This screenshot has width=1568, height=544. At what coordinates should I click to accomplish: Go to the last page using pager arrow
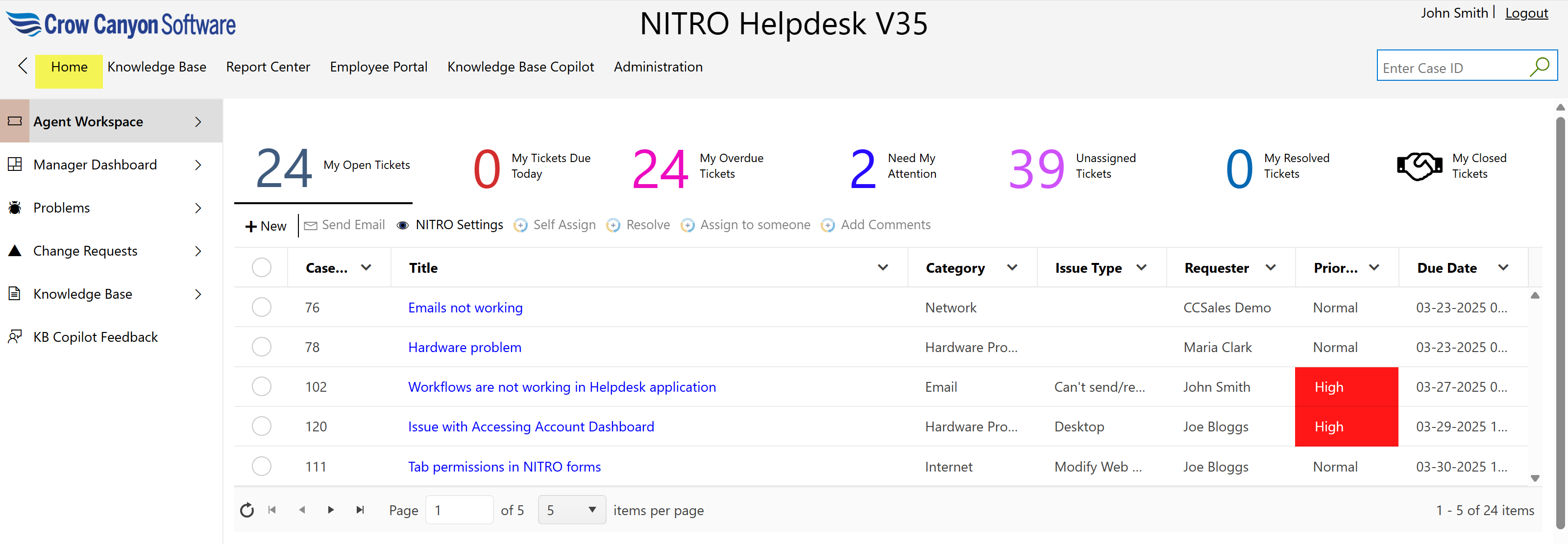point(360,510)
